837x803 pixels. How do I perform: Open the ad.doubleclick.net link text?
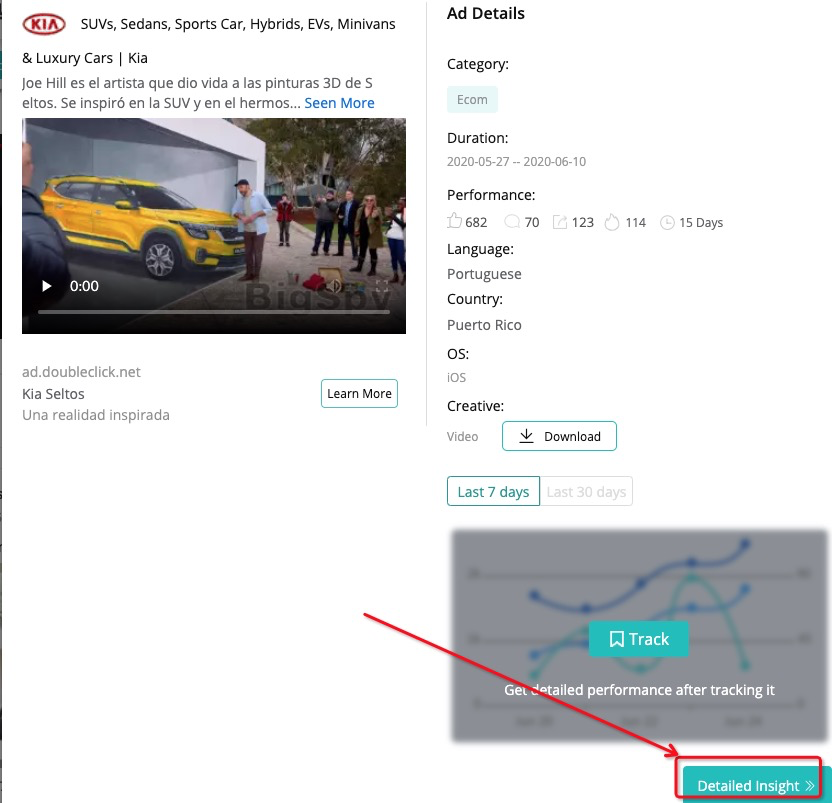pos(81,372)
